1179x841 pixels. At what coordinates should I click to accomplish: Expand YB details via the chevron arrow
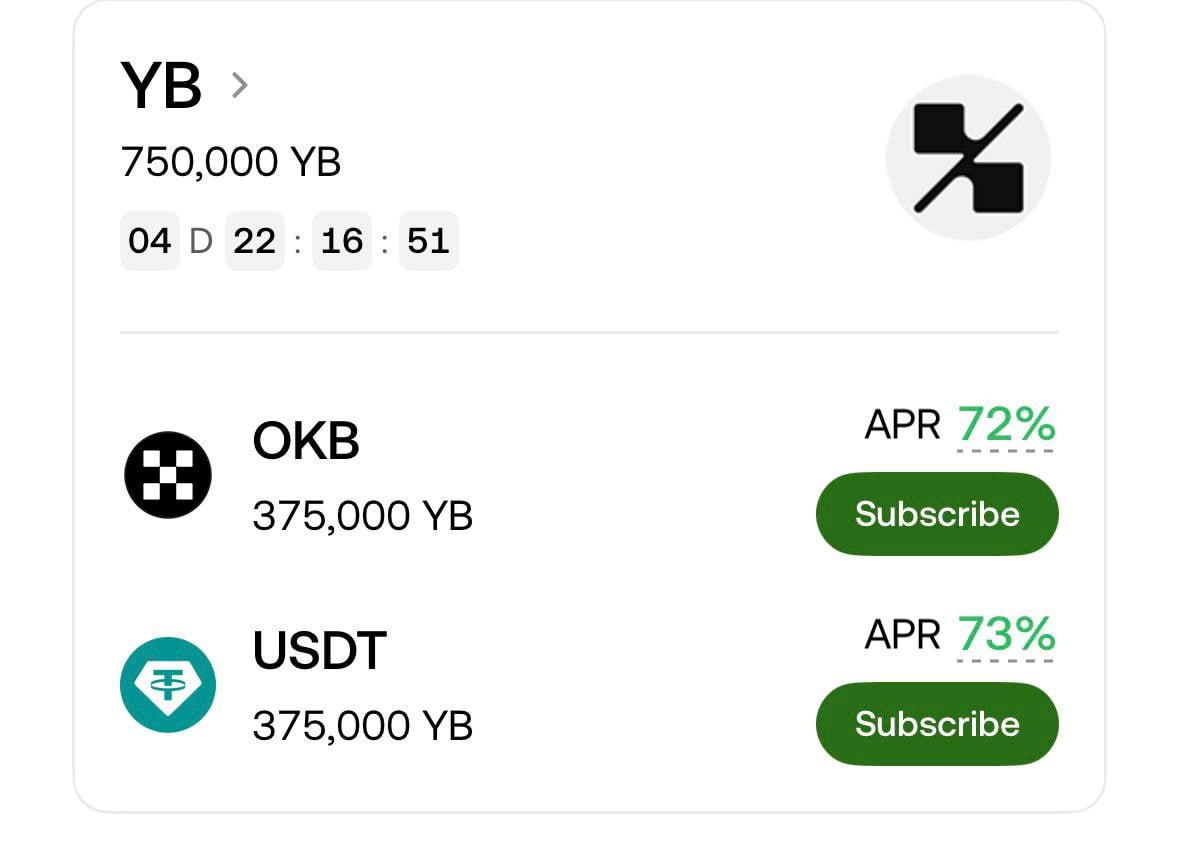239,86
